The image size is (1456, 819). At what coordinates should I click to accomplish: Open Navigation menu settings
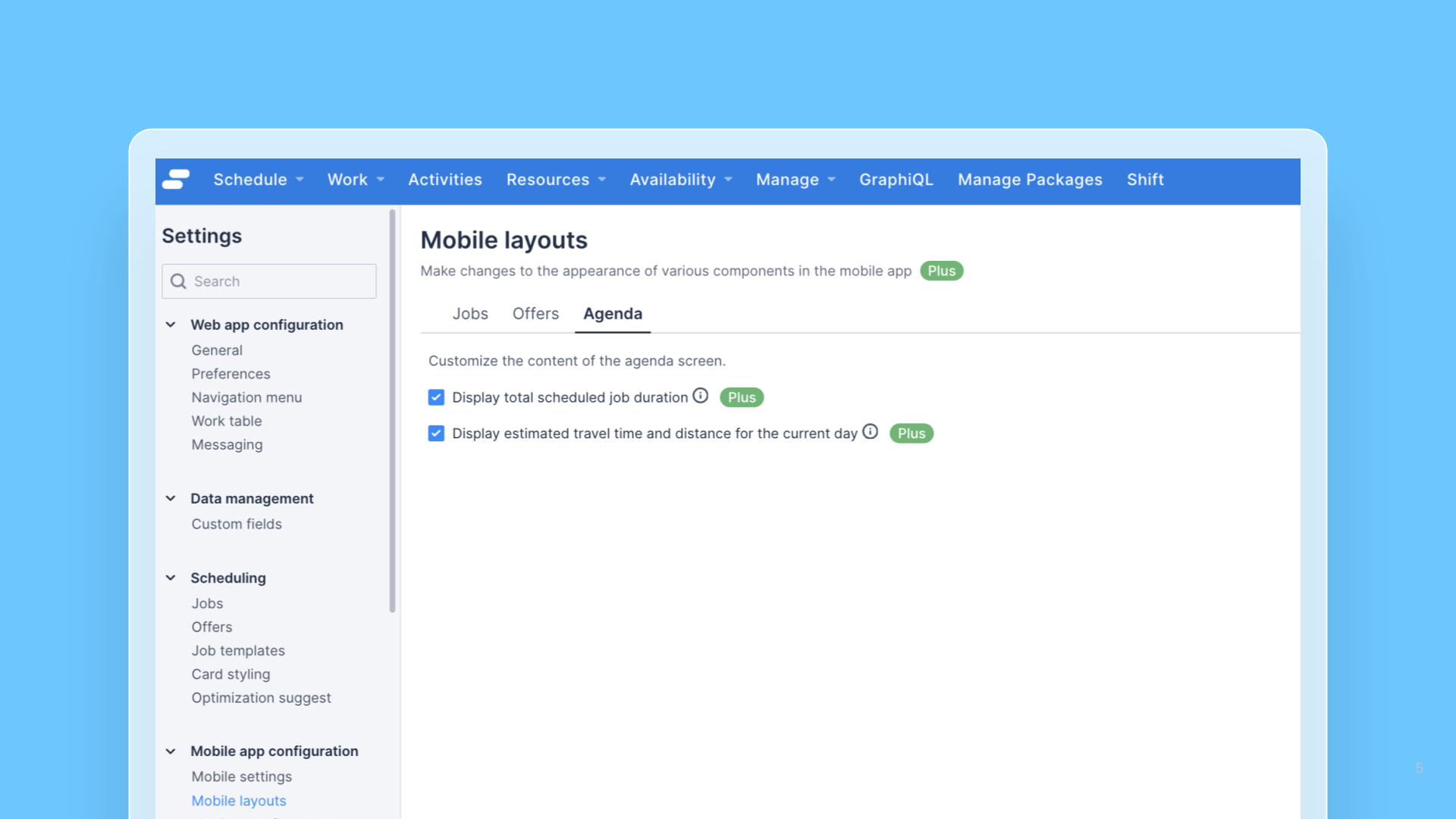246,397
